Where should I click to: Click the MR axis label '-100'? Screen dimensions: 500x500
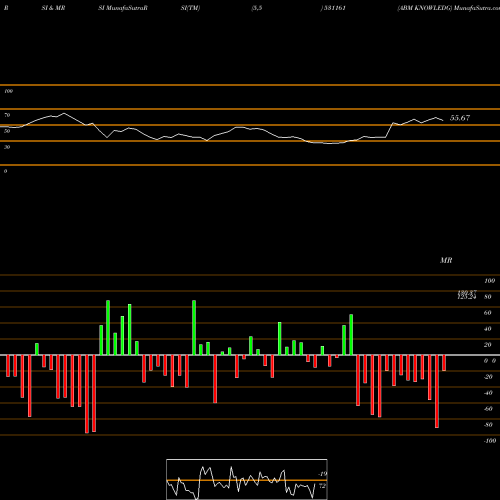490,441
